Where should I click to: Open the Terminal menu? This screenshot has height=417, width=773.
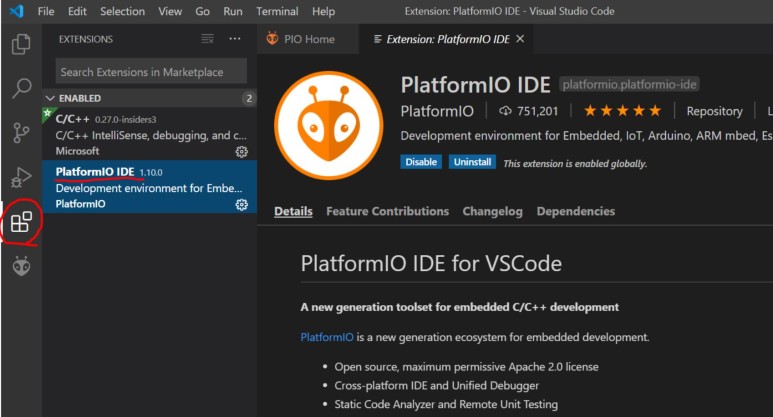point(277,11)
